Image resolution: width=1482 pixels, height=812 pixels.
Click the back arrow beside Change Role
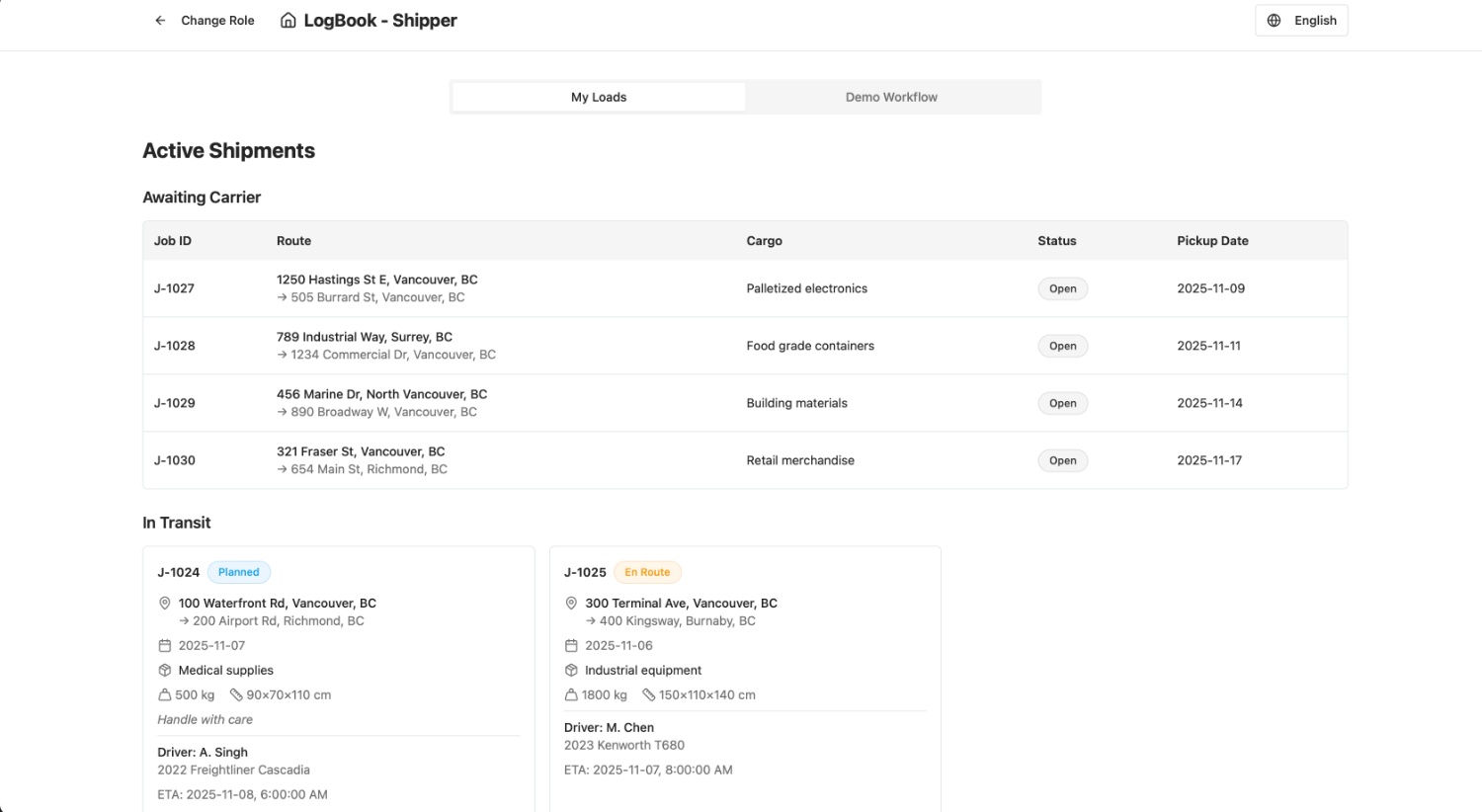(160, 21)
